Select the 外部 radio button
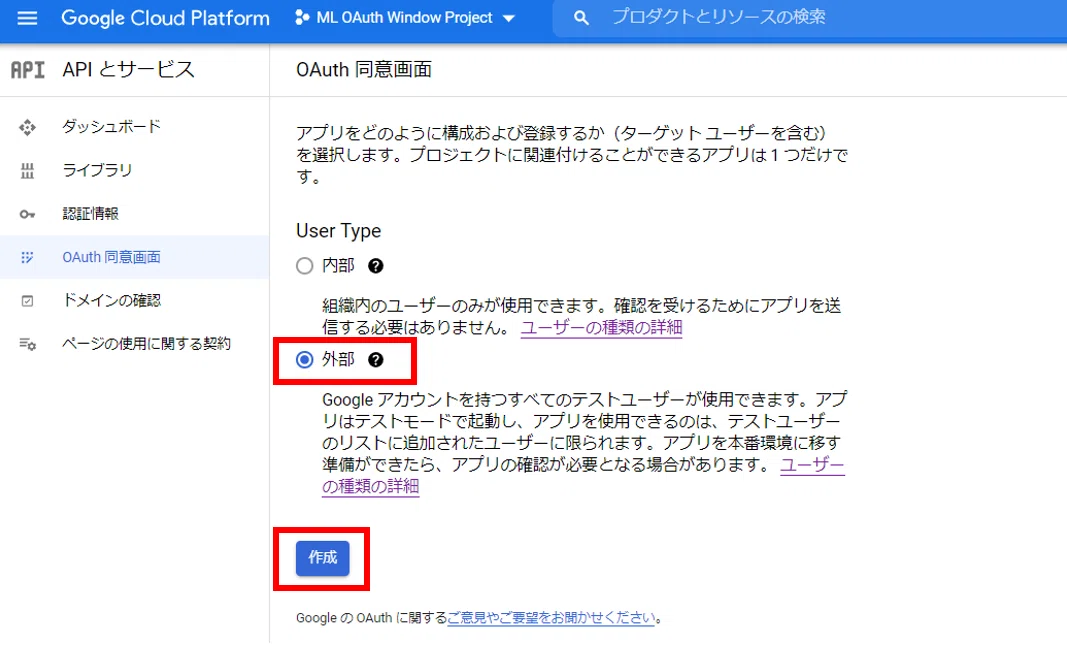 click(x=304, y=359)
